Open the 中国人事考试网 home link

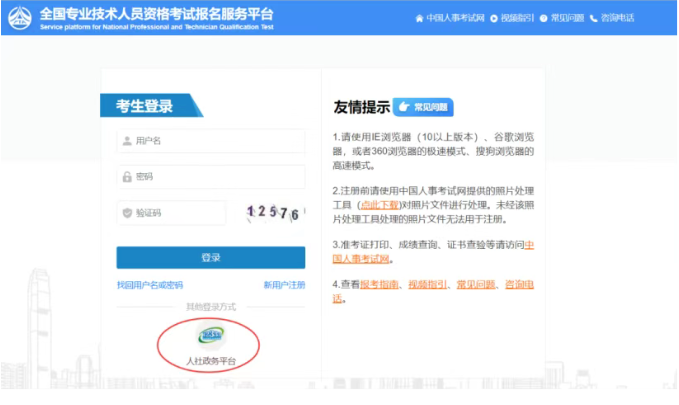pyautogui.click(x=449, y=18)
